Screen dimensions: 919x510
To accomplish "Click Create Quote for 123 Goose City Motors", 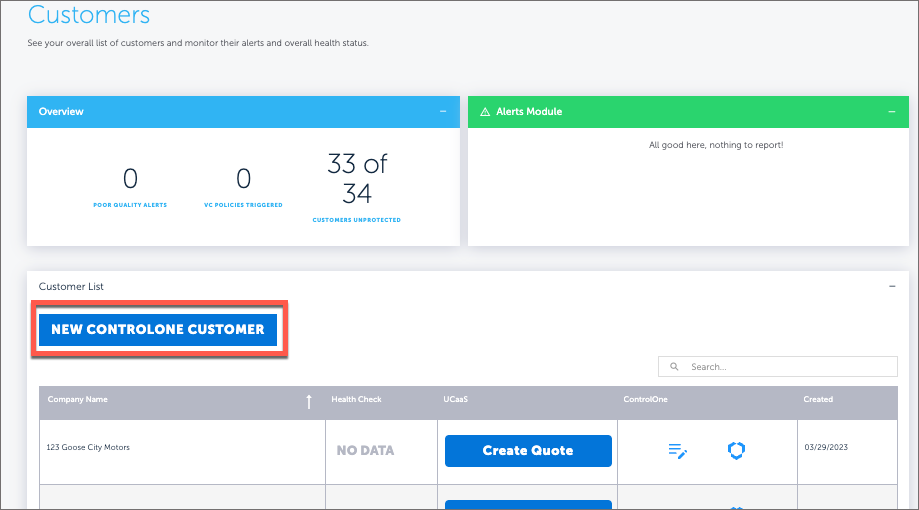I will 528,451.
